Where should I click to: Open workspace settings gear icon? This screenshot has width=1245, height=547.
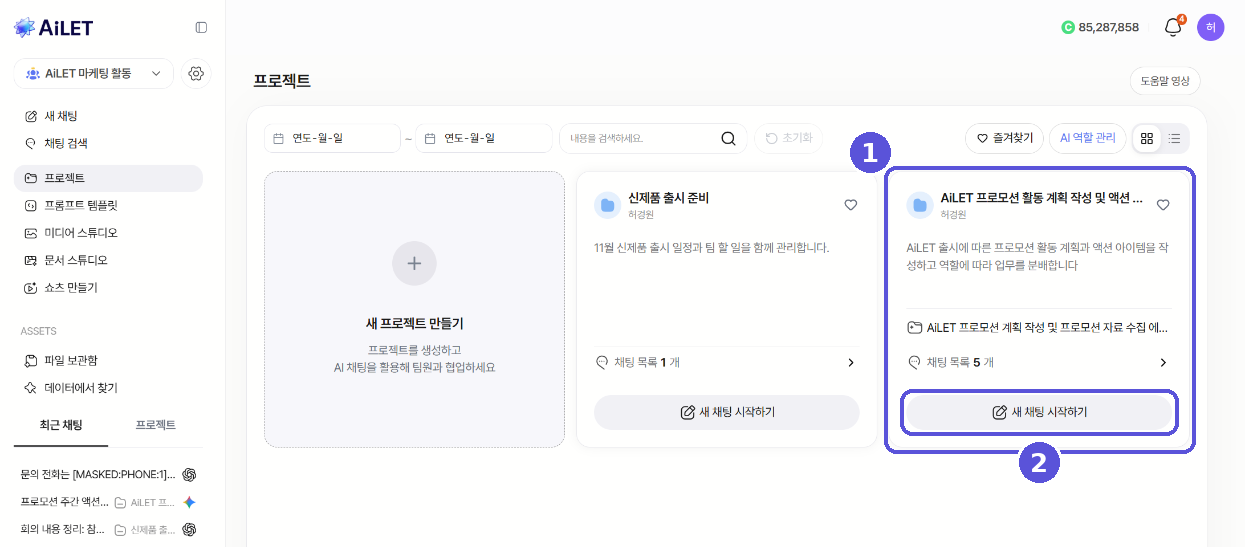click(196, 73)
